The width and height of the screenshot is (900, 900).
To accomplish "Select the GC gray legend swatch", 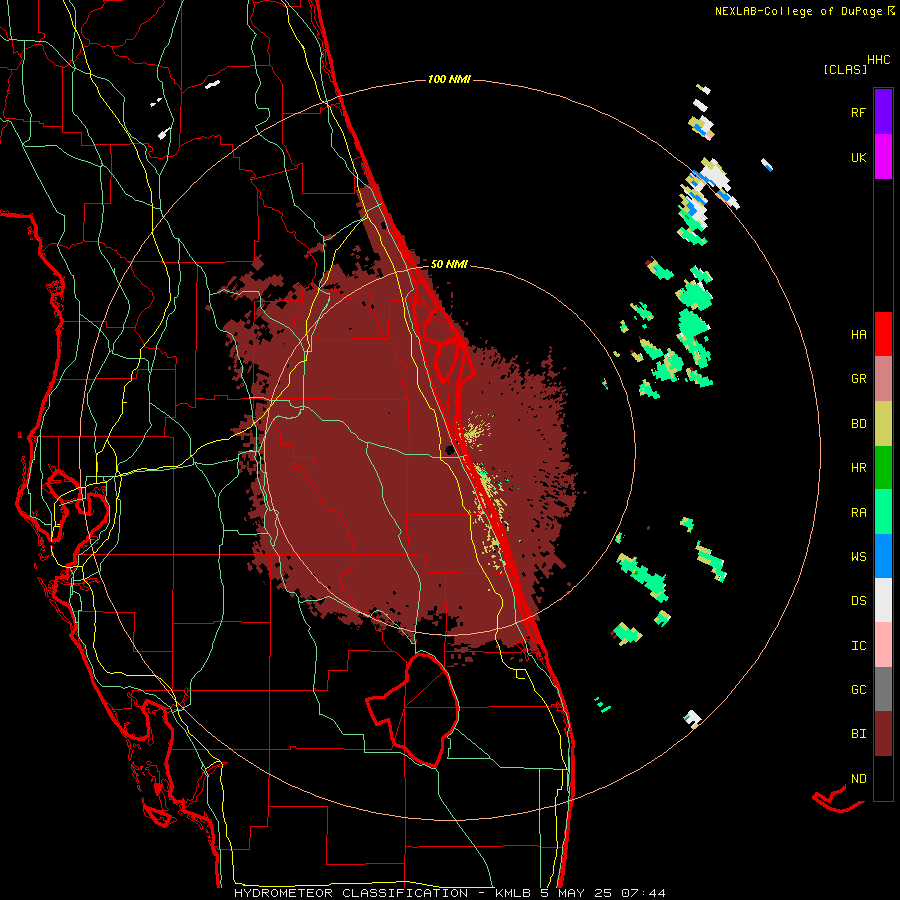I will click(x=883, y=689).
